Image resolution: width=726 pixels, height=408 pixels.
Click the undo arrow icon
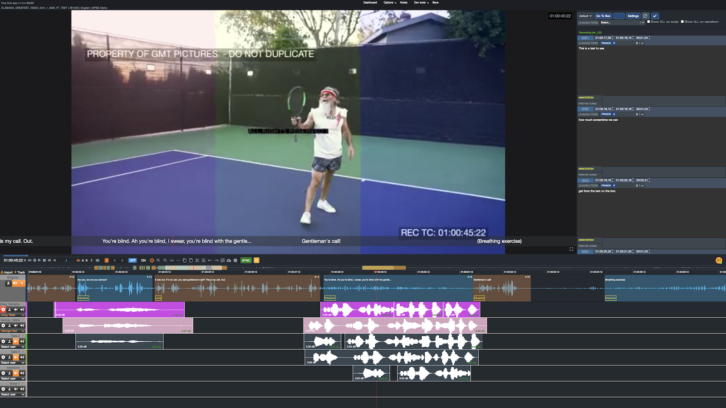(x=210, y=260)
